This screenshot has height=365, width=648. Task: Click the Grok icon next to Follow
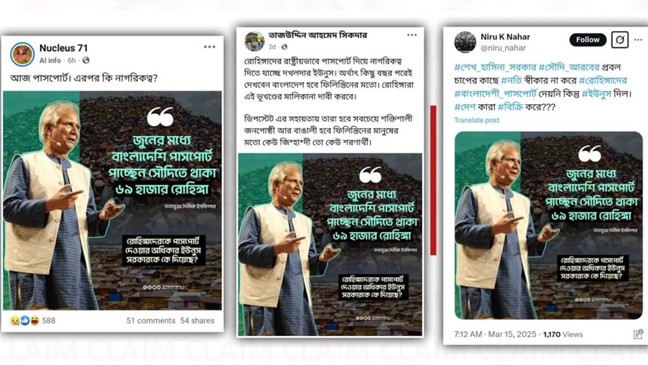620,40
